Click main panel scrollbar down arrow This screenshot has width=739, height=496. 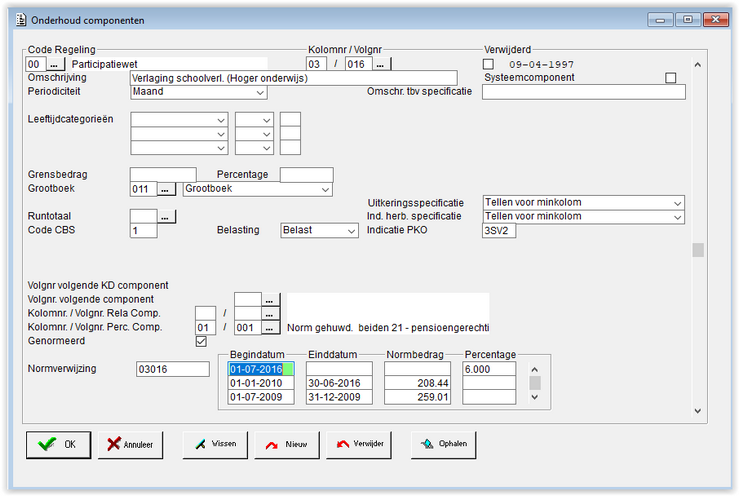point(698,411)
